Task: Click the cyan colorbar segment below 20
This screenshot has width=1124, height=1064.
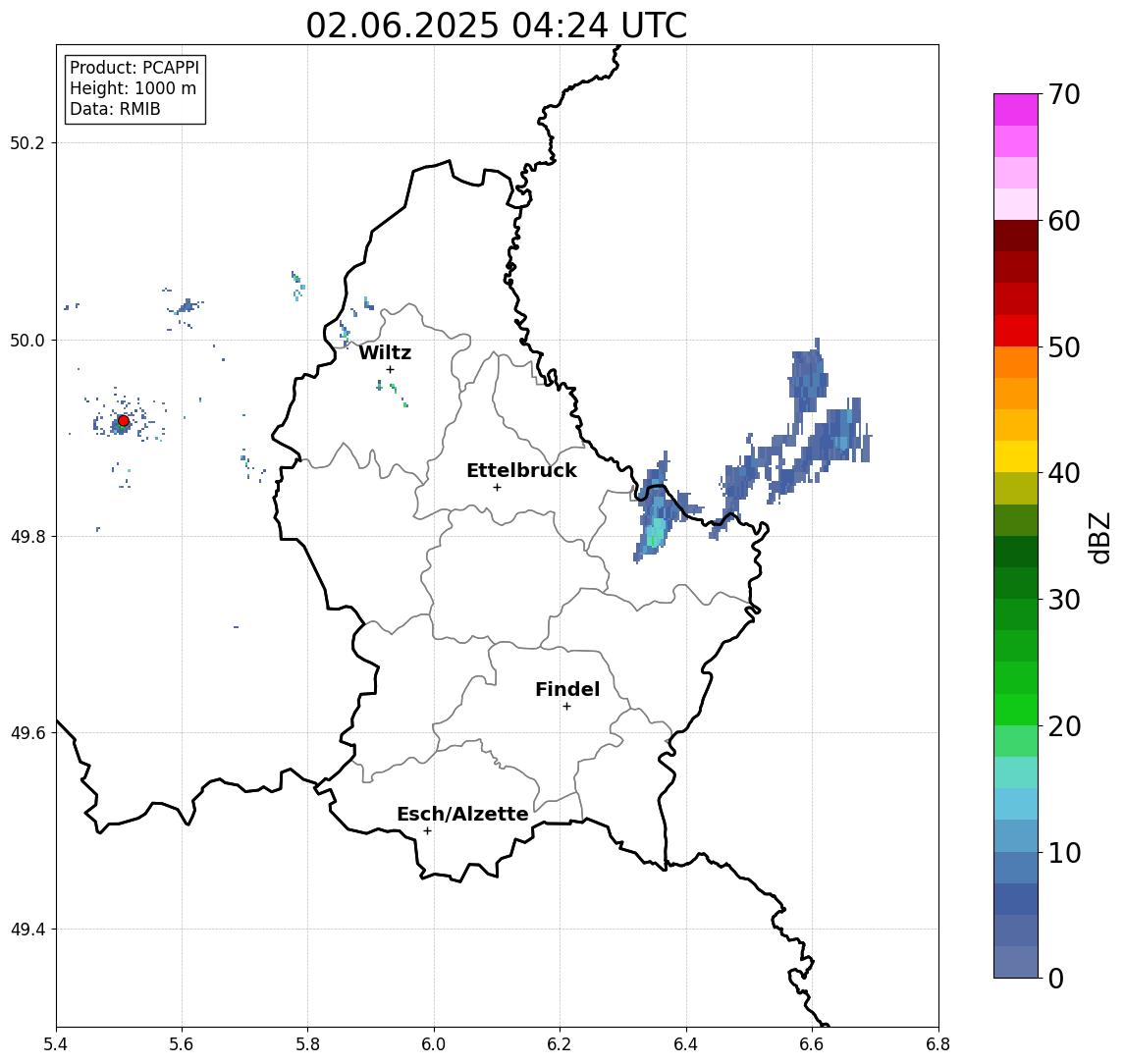Action: pos(1016,772)
